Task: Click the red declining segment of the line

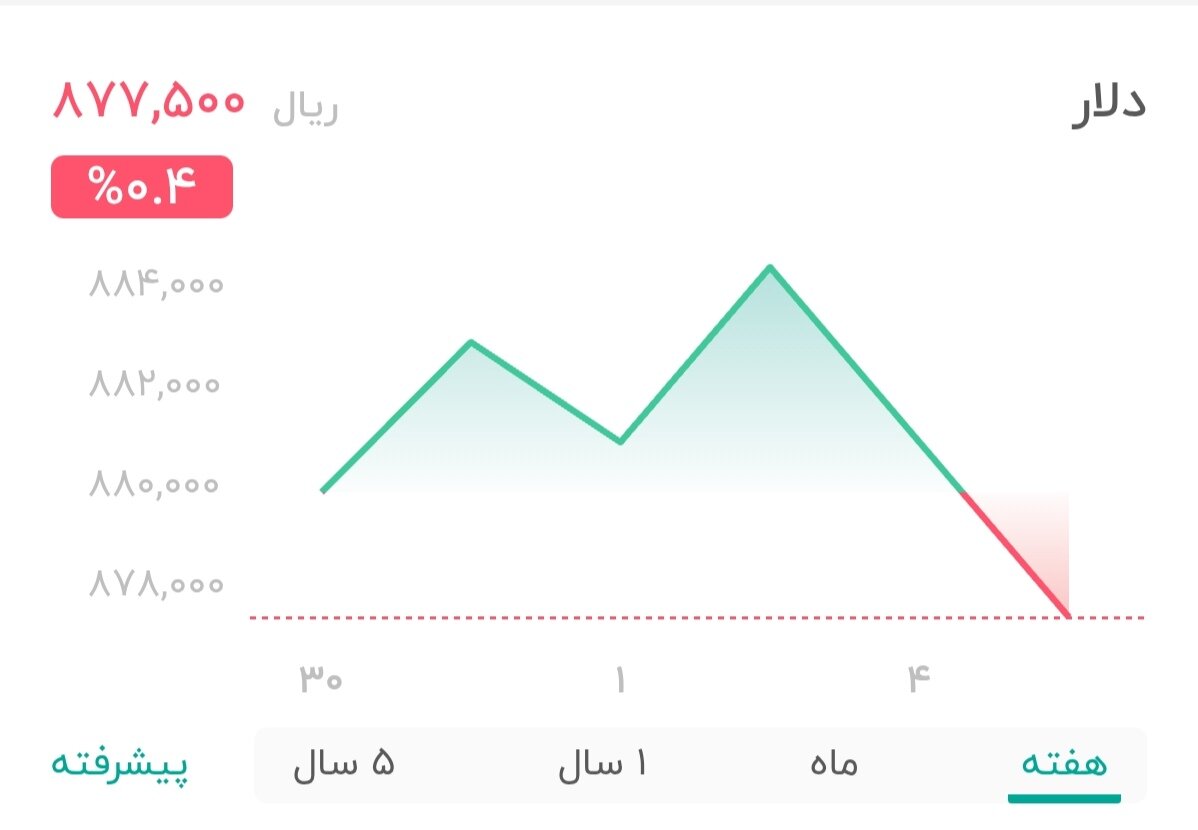Action: (x=1015, y=551)
